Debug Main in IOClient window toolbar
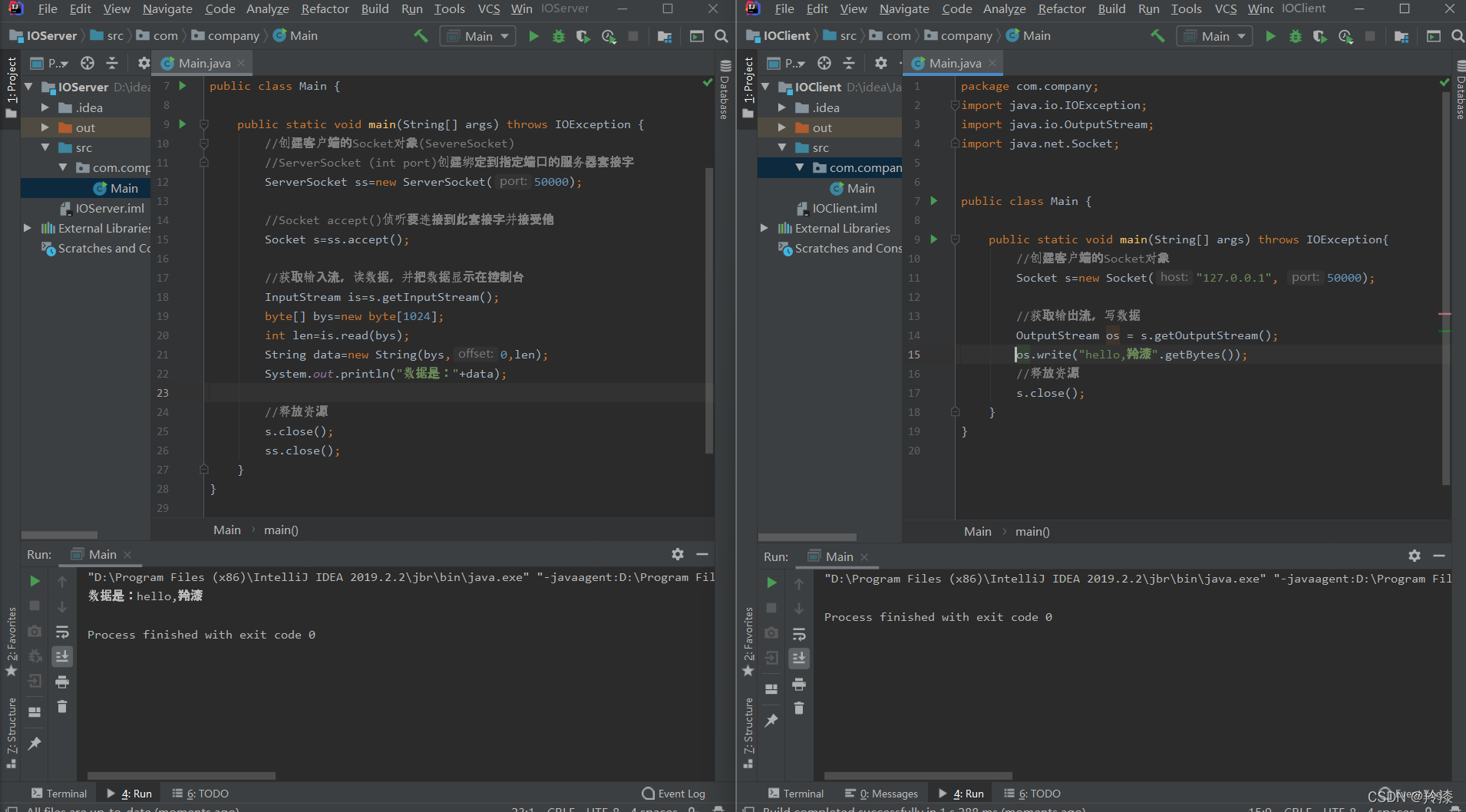1466x812 pixels. [1296, 36]
